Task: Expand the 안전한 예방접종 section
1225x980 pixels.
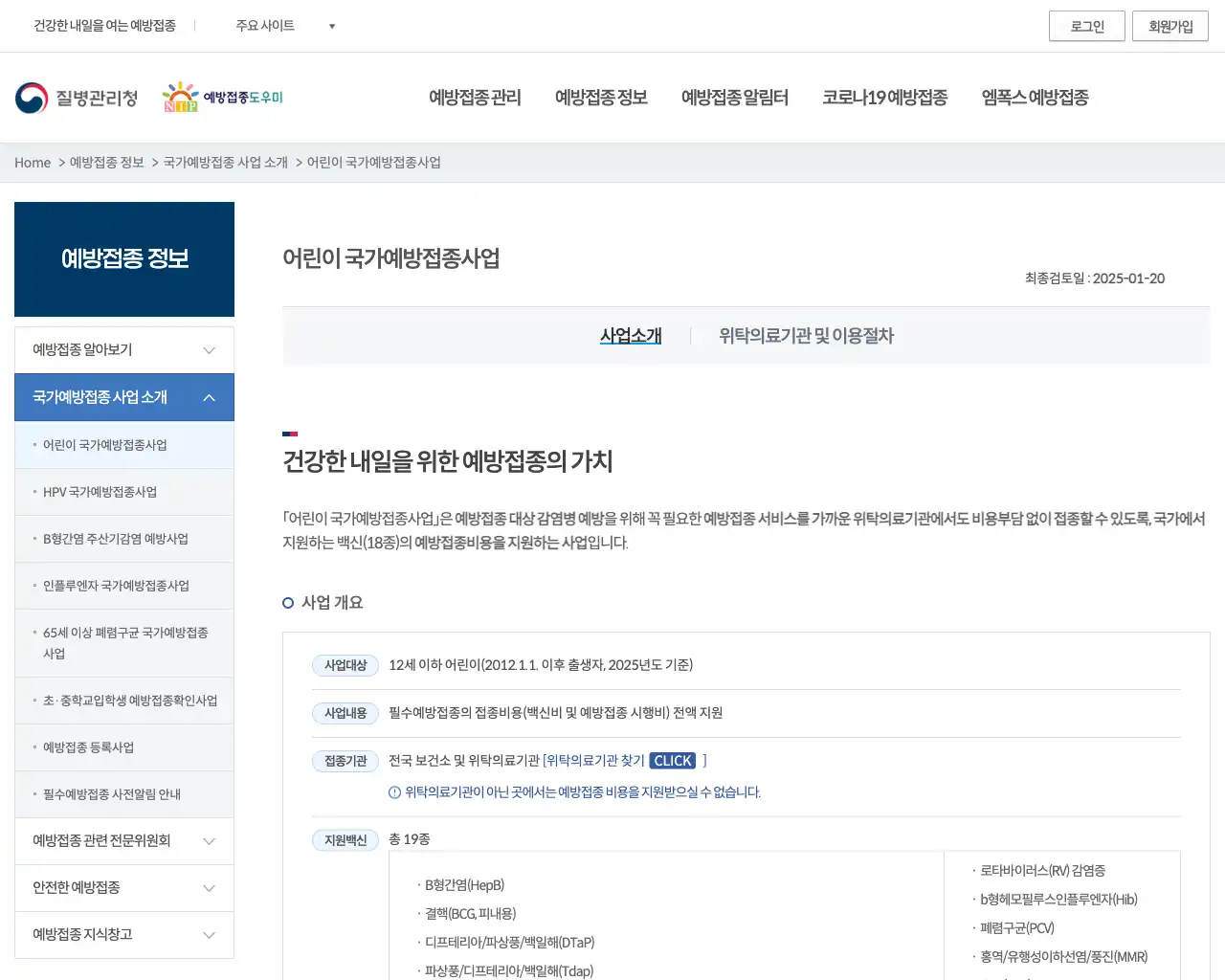Action: point(123,887)
